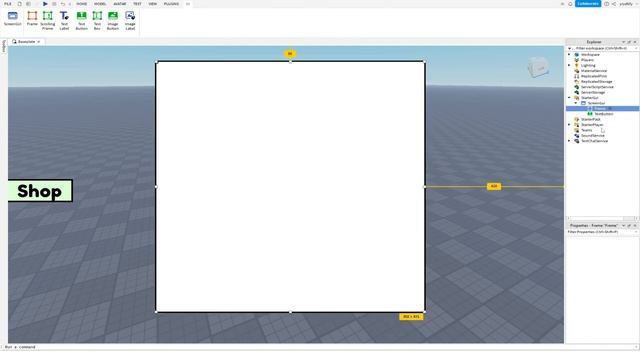The height and width of the screenshot is (360, 640).
Task: Click the Frame's top-middle resize handle
Action: point(290,62)
